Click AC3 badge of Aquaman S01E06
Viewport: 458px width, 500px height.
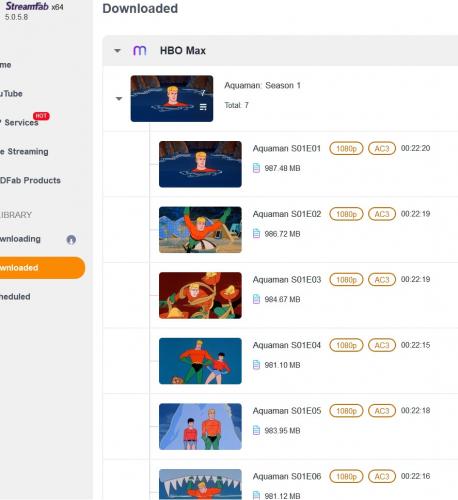pos(382,477)
